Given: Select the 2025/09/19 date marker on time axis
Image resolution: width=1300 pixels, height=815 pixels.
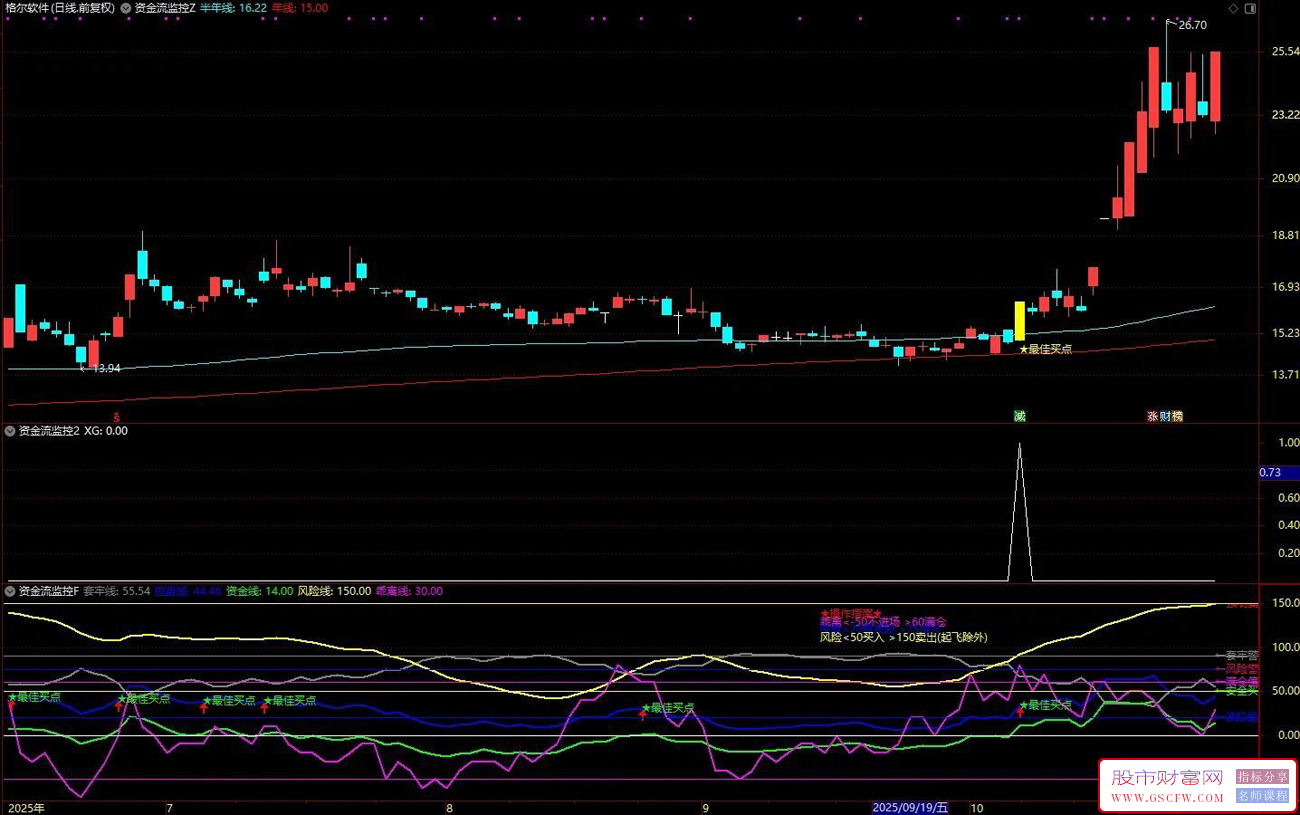Looking at the screenshot, I should point(910,807).
